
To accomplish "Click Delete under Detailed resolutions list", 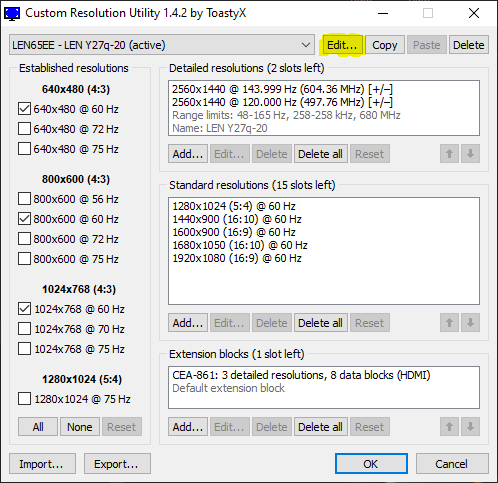I will (272, 154).
